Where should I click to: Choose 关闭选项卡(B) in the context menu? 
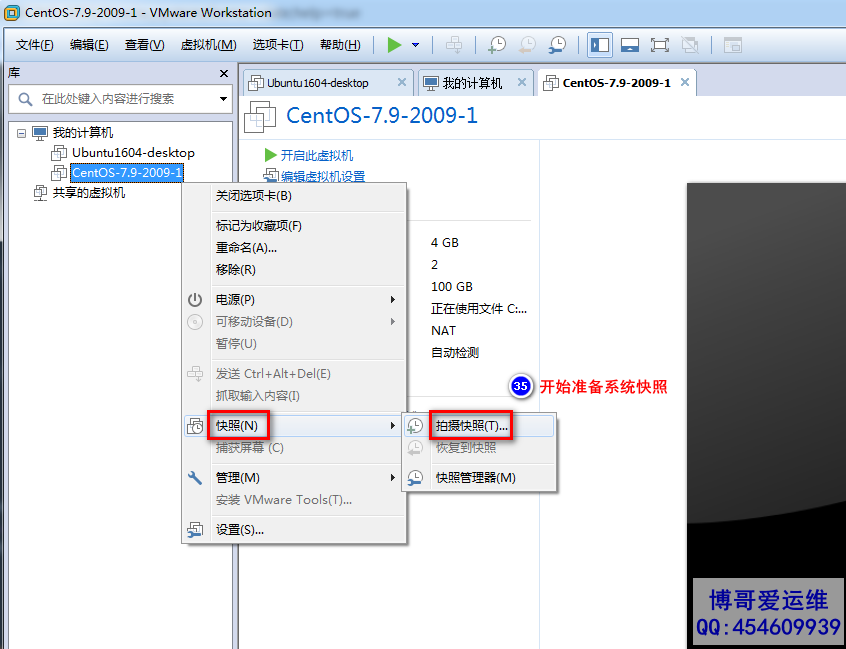click(294, 196)
